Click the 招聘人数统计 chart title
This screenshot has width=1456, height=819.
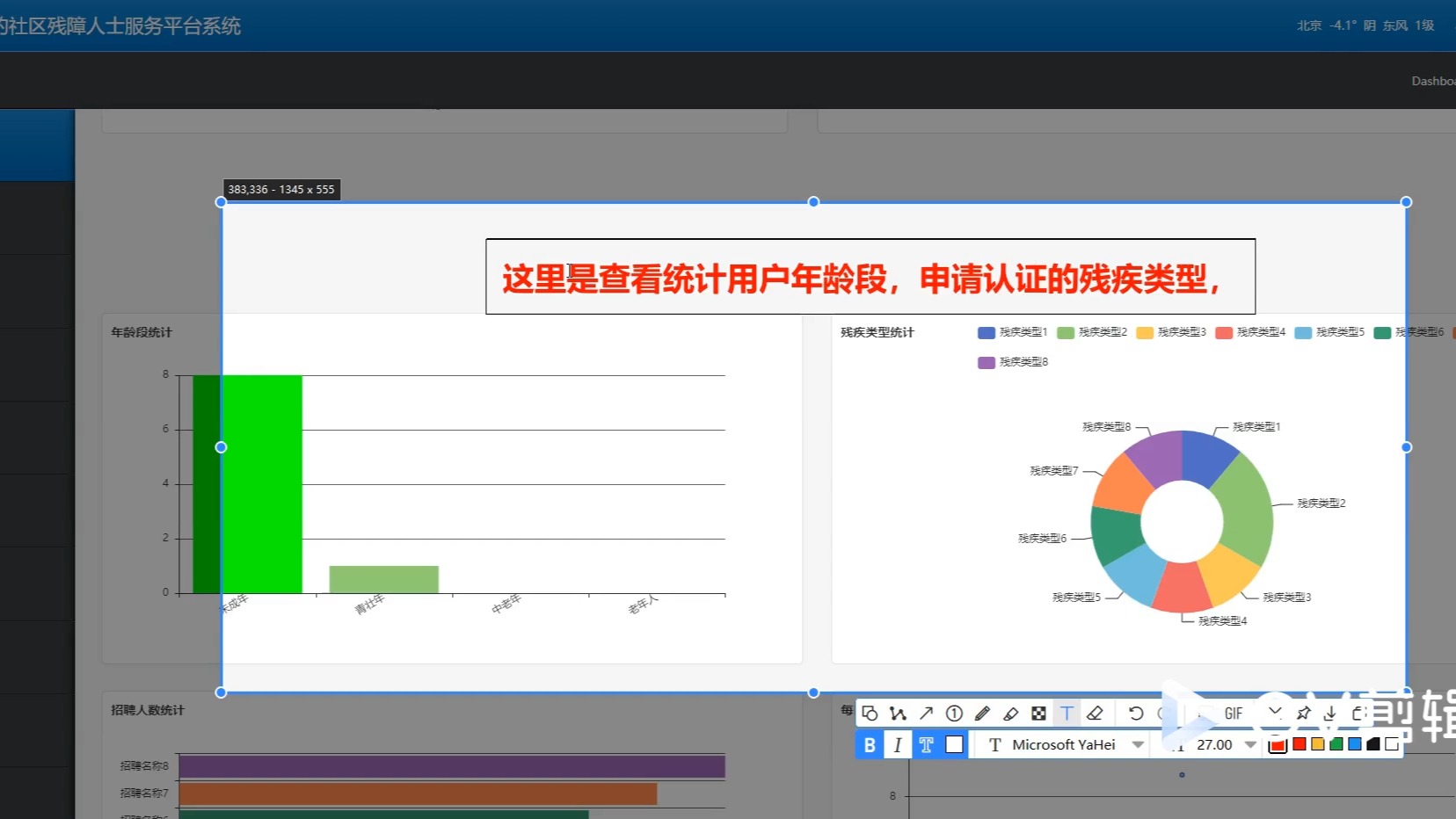pyautogui.click(x=148, y=710)
